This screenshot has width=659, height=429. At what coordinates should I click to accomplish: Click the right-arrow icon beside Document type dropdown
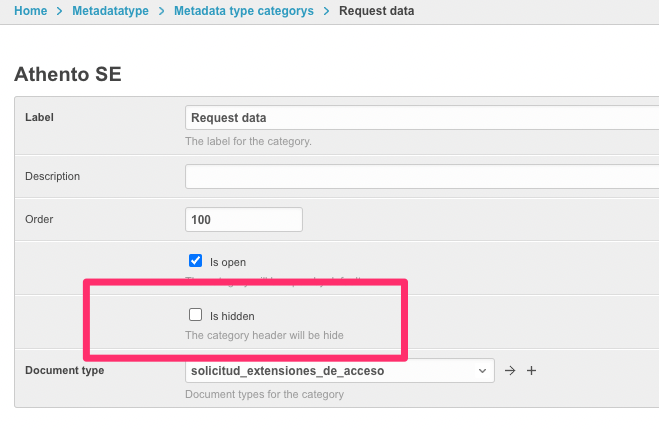pyautogui.click(x=510, y=371)
